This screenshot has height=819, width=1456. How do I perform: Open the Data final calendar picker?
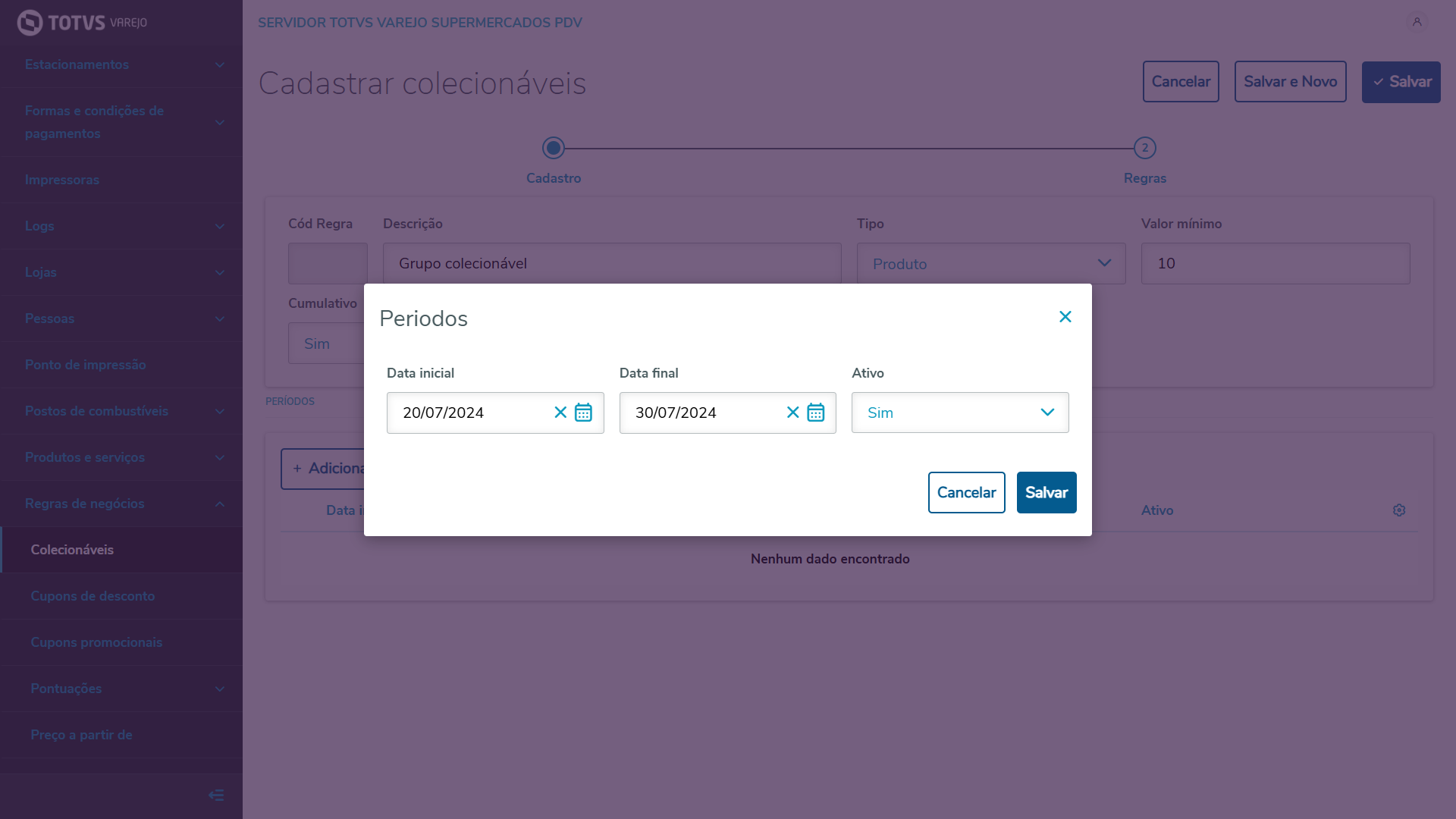click(815, 413)
